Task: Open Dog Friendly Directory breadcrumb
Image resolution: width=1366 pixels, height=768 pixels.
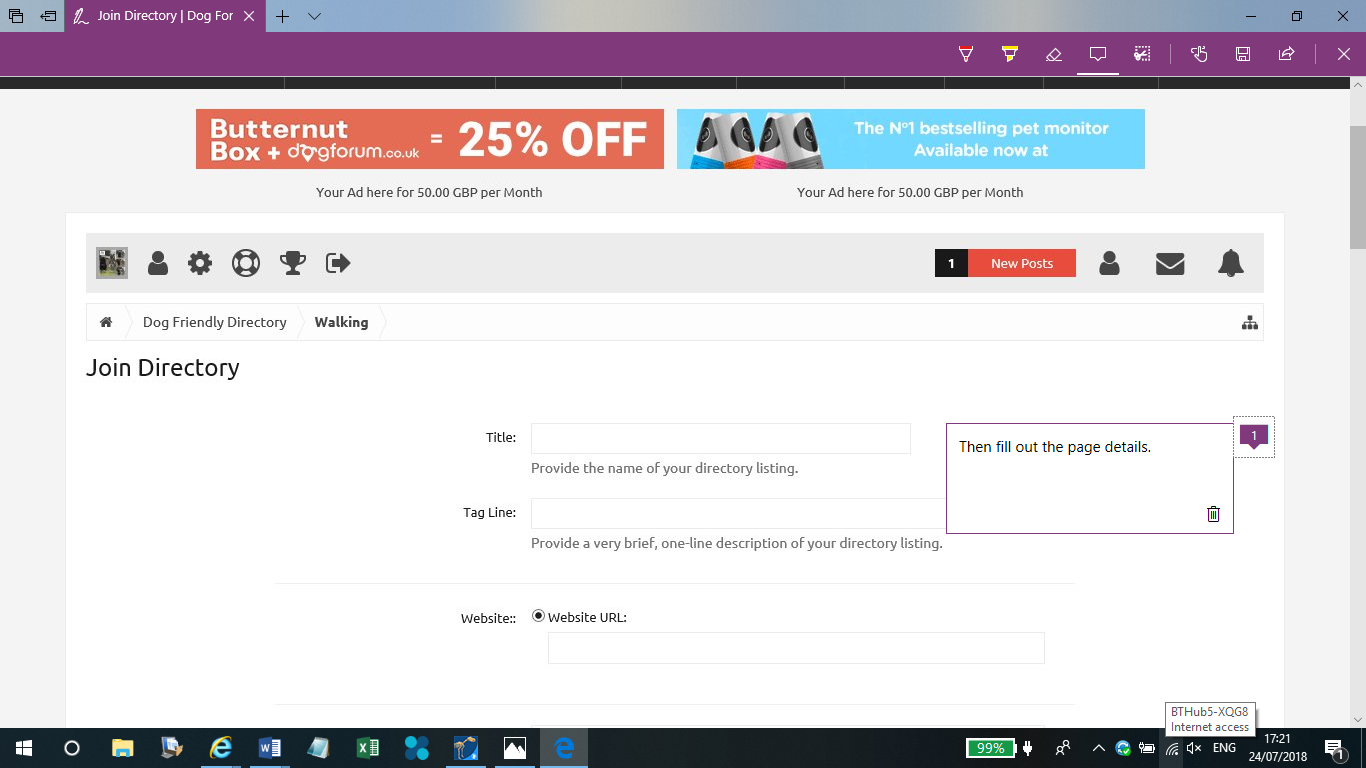Action: point(215,322)
